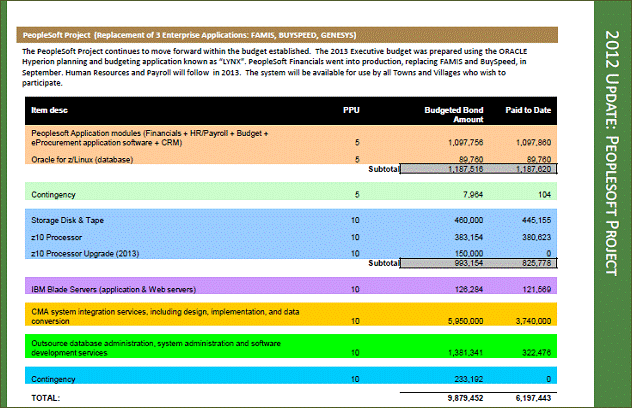Click the 'Item desc' column header
This screenshot has width=632, height=408.
tap(50, 110)
